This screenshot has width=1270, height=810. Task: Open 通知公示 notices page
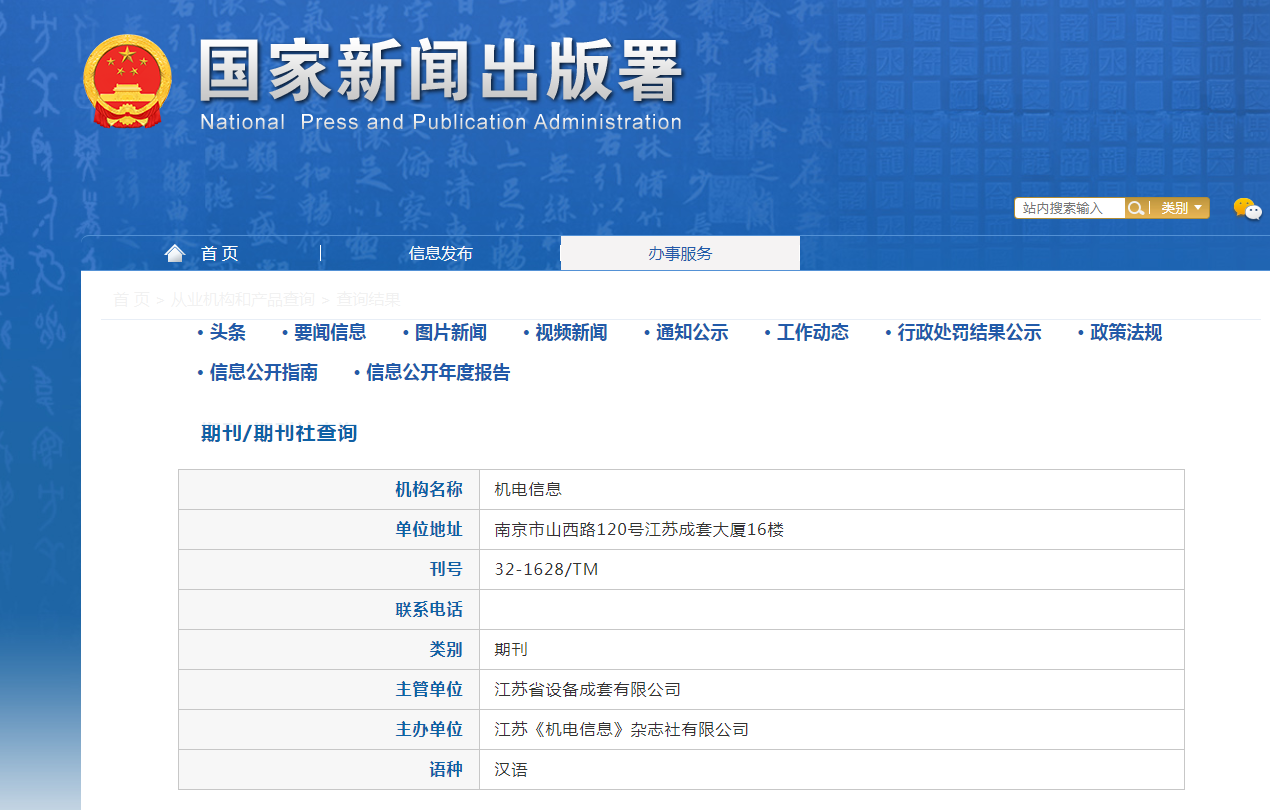[691, 333]
